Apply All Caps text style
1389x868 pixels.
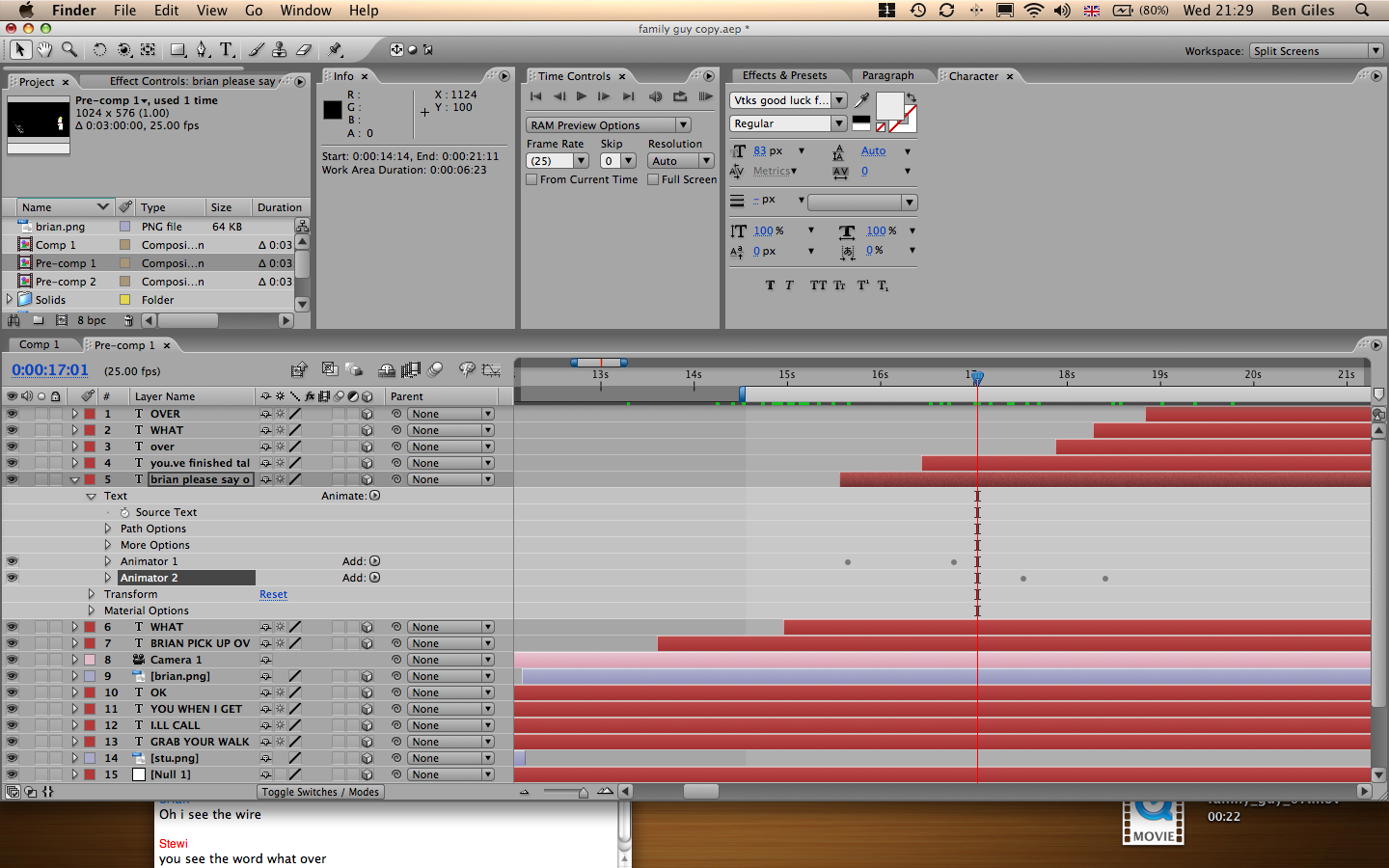click(818, 285)
